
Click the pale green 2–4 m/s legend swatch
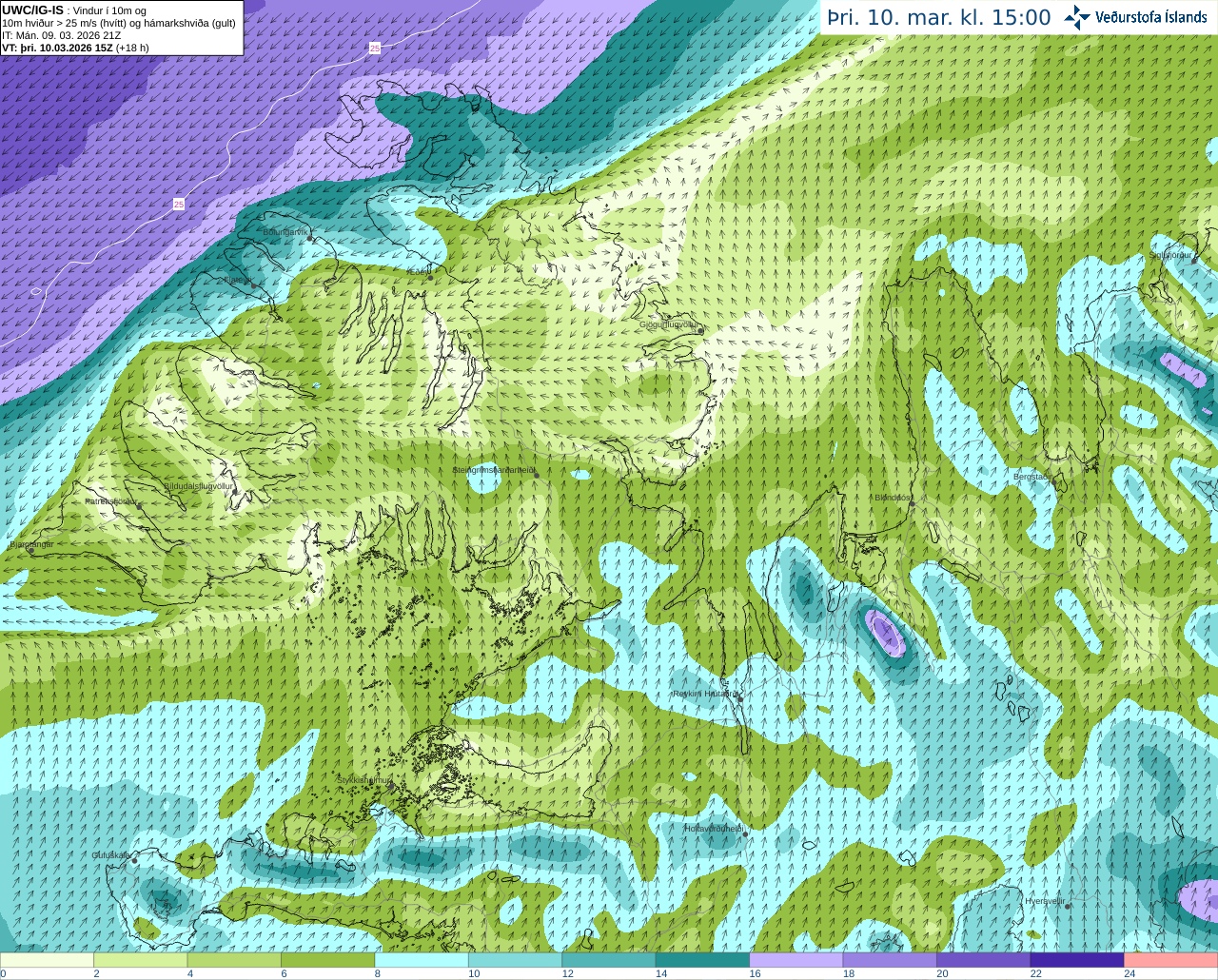click(141, 960)
